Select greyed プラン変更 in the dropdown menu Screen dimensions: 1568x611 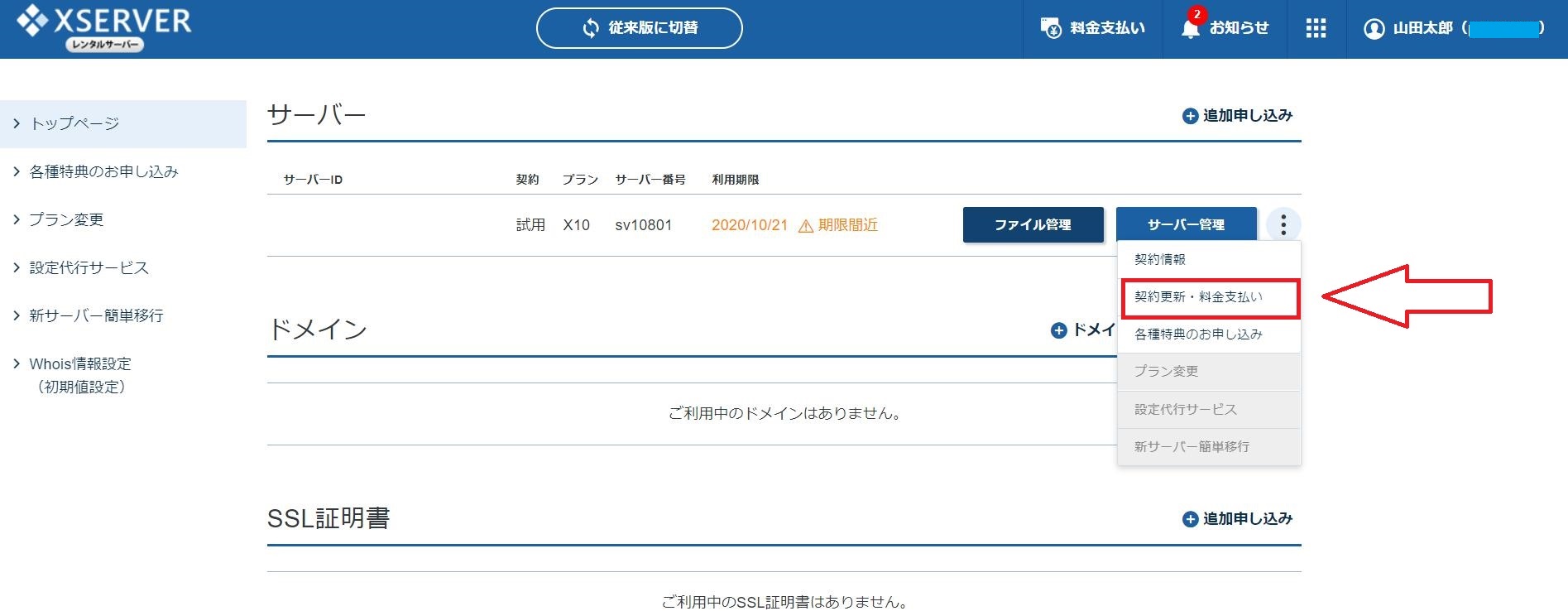click(x=1209, y=372)
